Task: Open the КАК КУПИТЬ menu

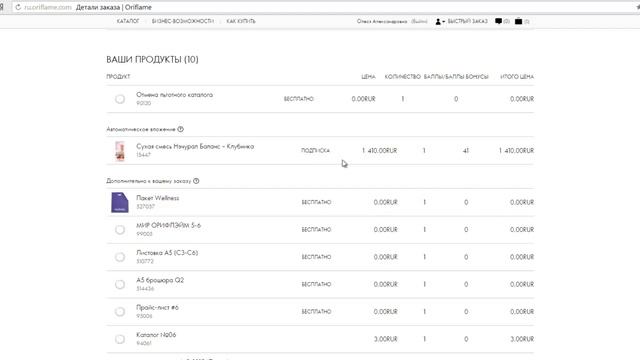Action: 241,21
